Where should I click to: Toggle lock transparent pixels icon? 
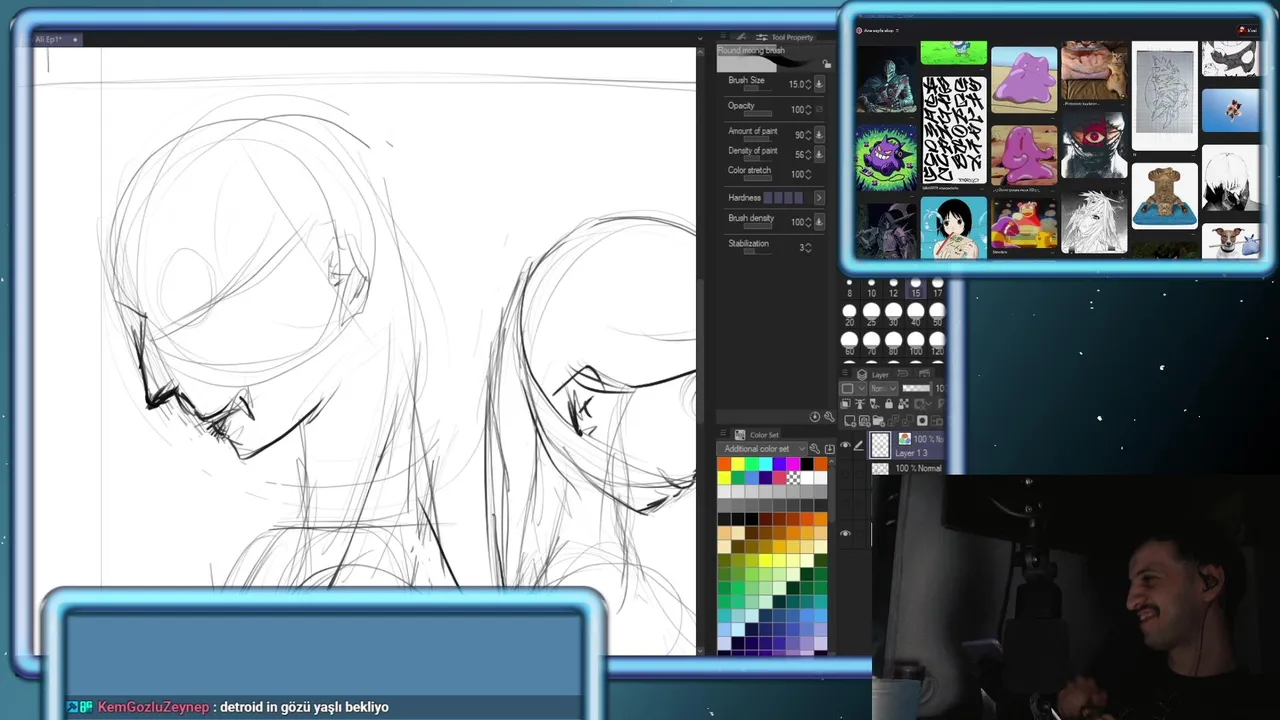click(903, 404)
